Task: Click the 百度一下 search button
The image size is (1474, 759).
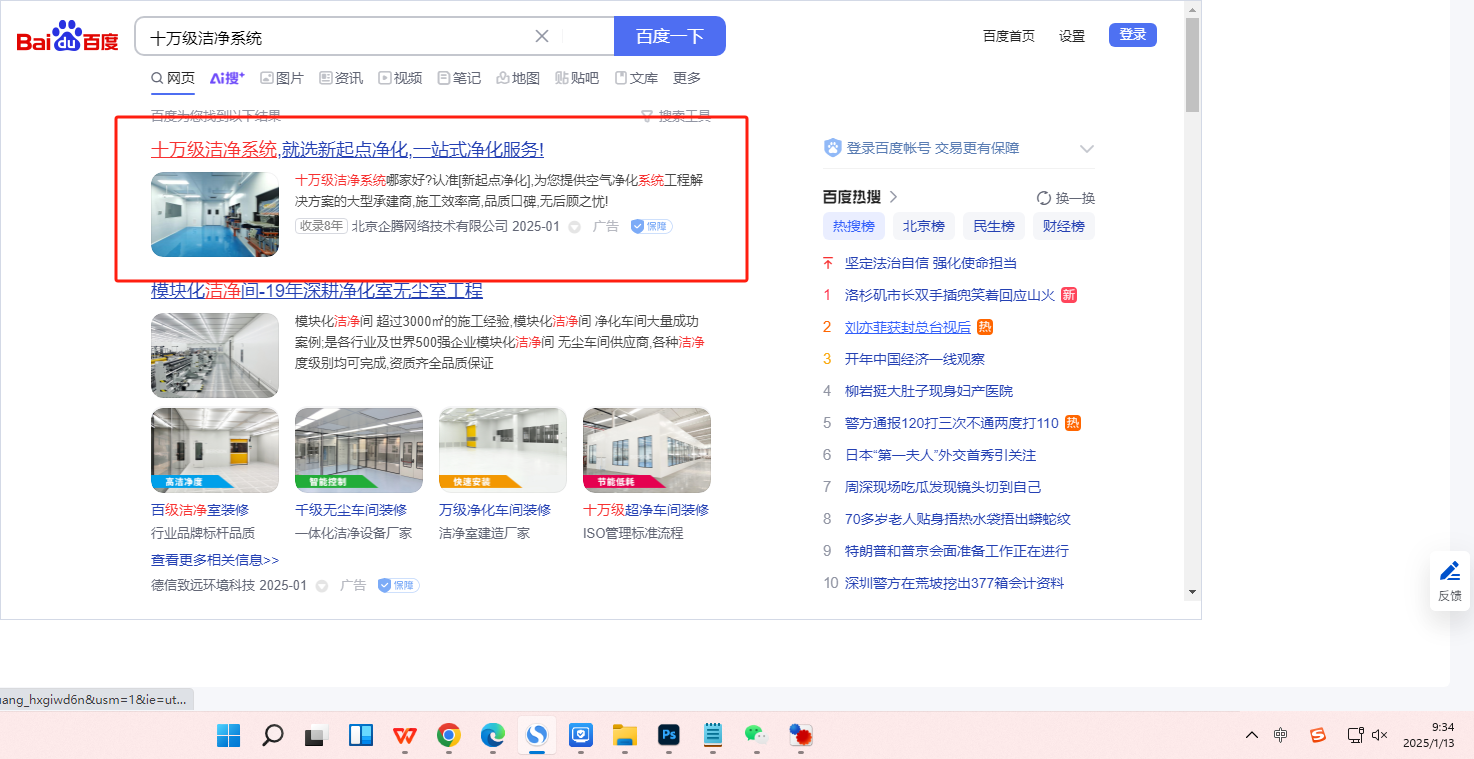Action: (x=670, y=36)
